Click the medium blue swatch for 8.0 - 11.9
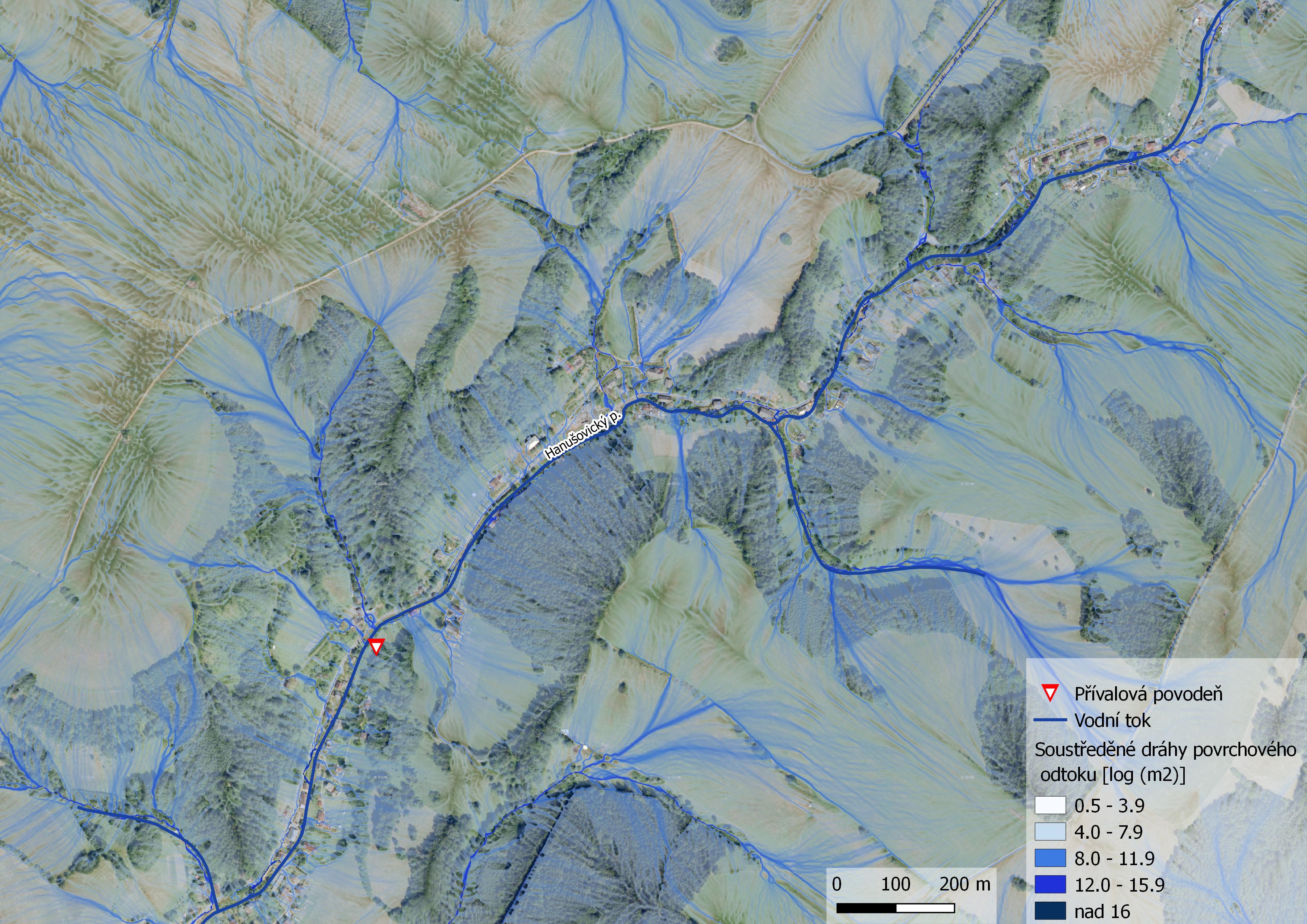The image size is (1307, 924). coord(1050,858)
